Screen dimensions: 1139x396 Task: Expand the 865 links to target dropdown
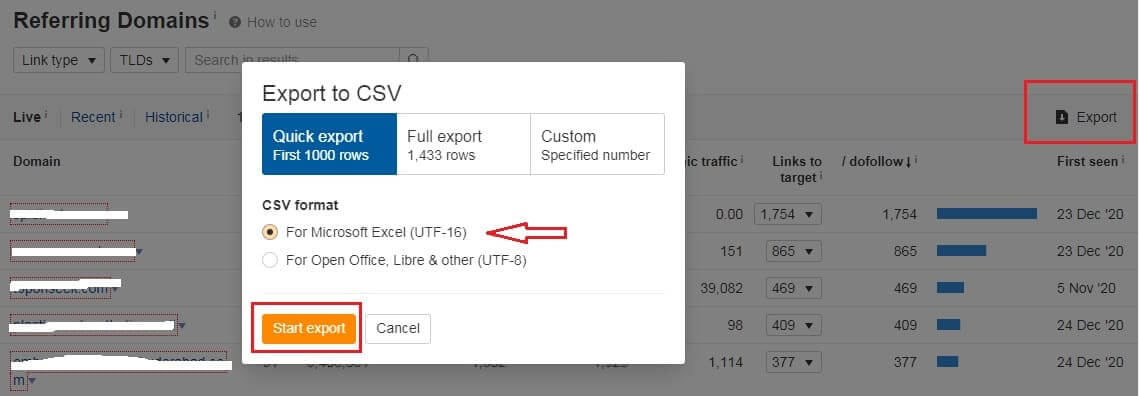coord(794,251)
